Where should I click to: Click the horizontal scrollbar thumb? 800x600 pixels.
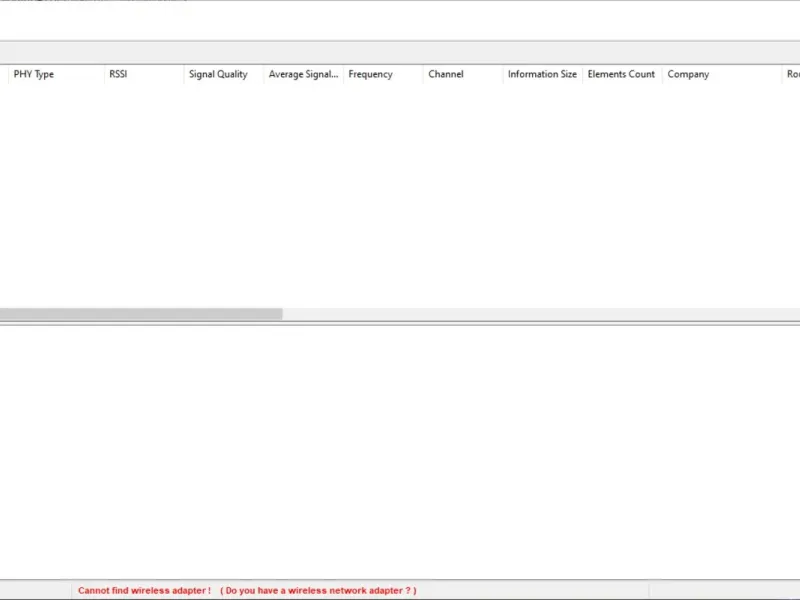click(141, 314)
